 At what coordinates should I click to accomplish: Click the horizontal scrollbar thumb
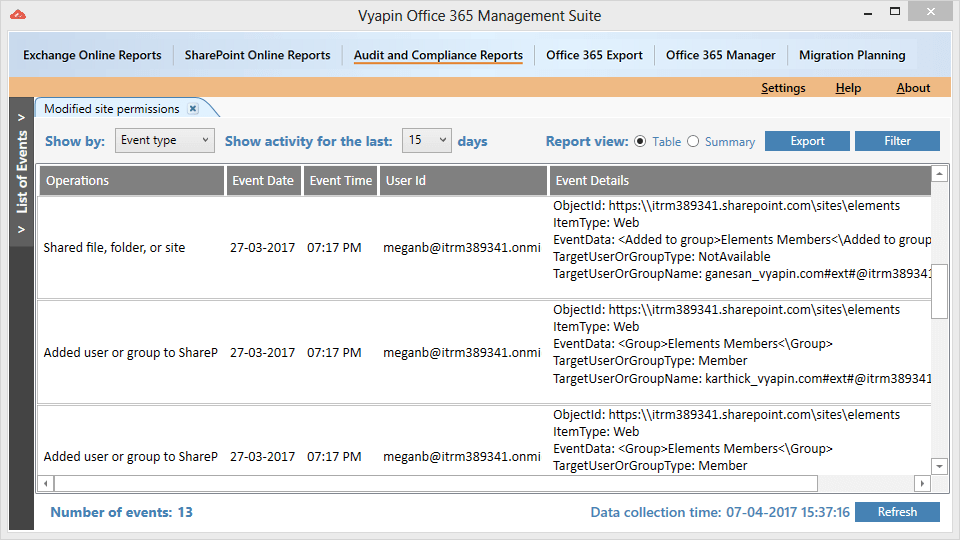coord(436,484)
